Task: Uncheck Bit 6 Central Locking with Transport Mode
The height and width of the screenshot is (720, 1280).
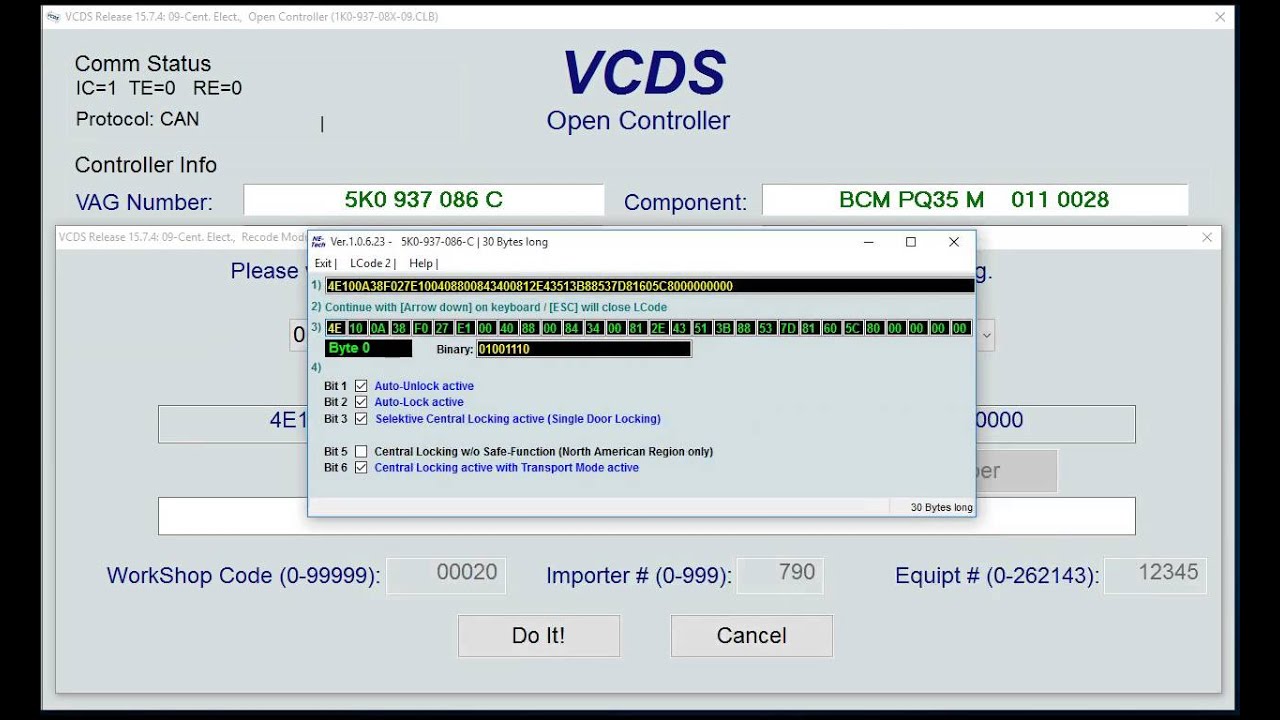Action: [361, 468]
